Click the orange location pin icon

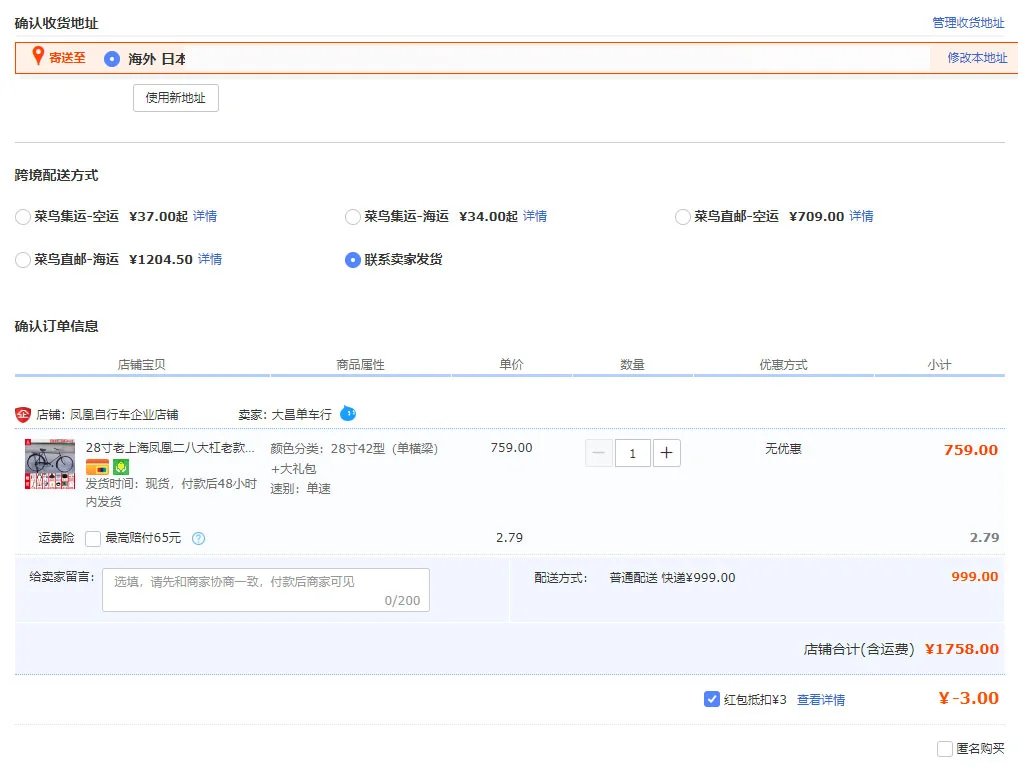(x=38, y=57)
